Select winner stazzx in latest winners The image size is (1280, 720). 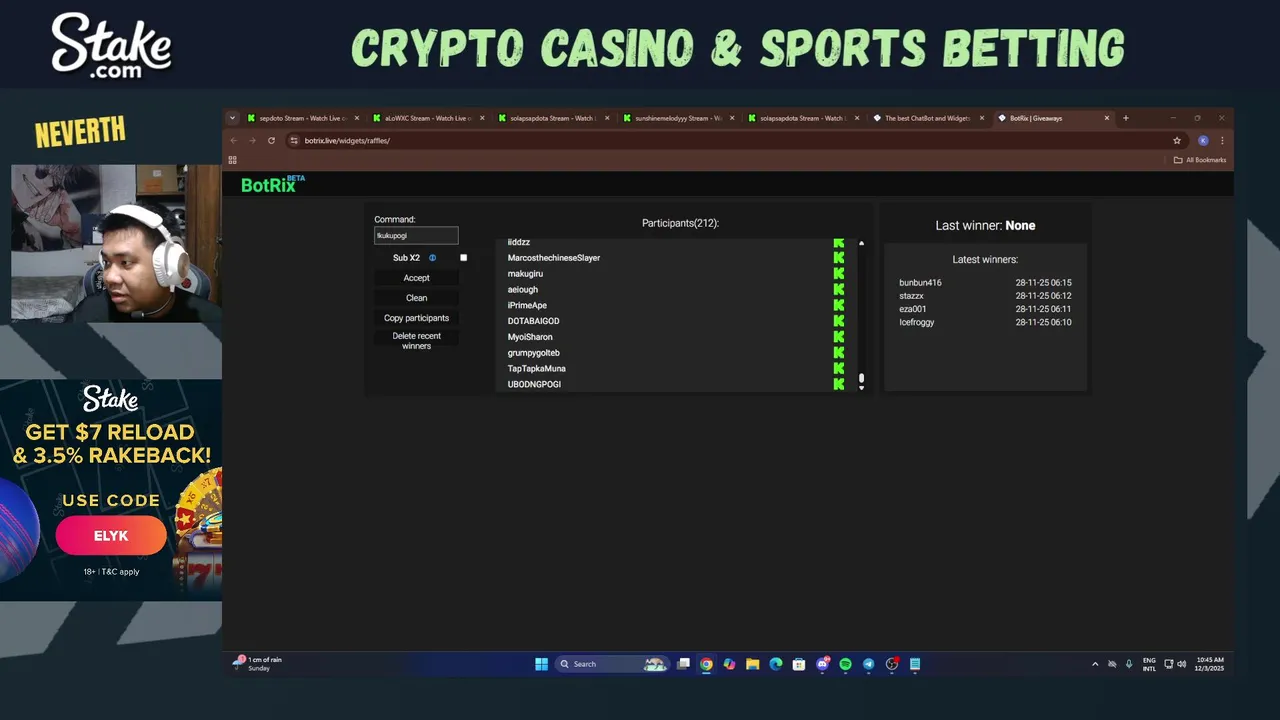[x=911, y=296]
